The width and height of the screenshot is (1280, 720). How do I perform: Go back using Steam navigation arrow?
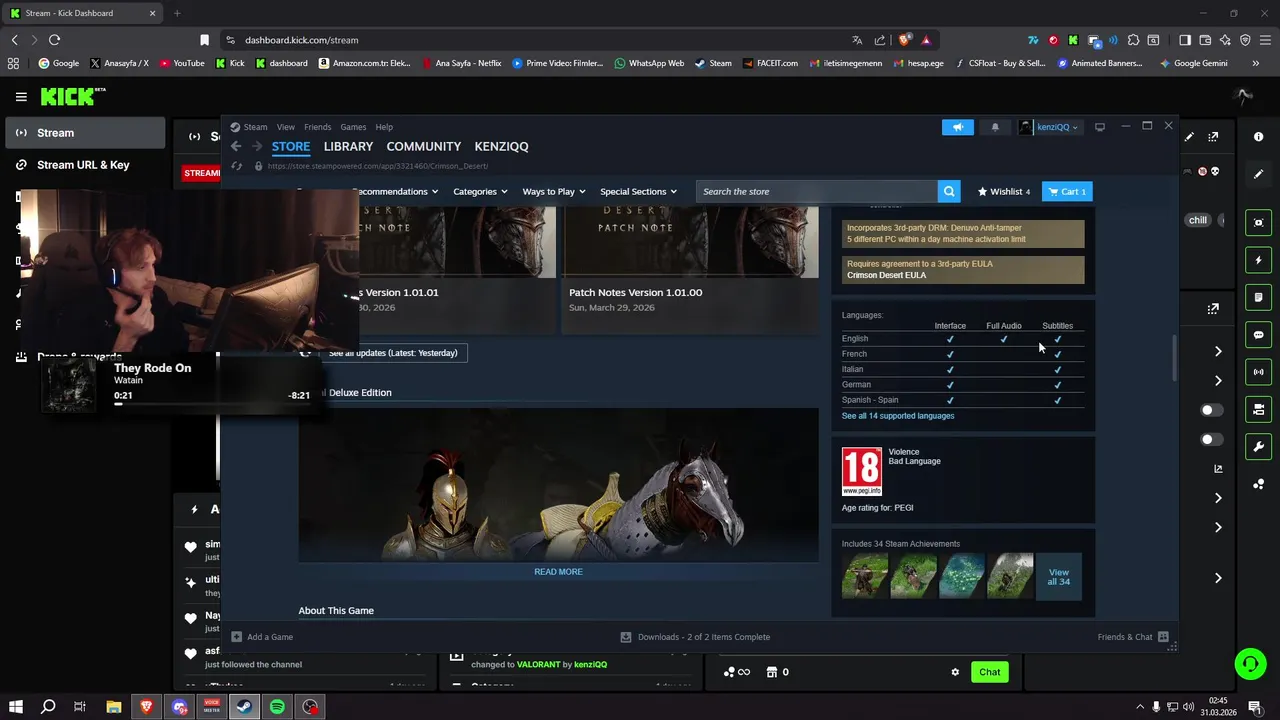[x=236, y=146]
